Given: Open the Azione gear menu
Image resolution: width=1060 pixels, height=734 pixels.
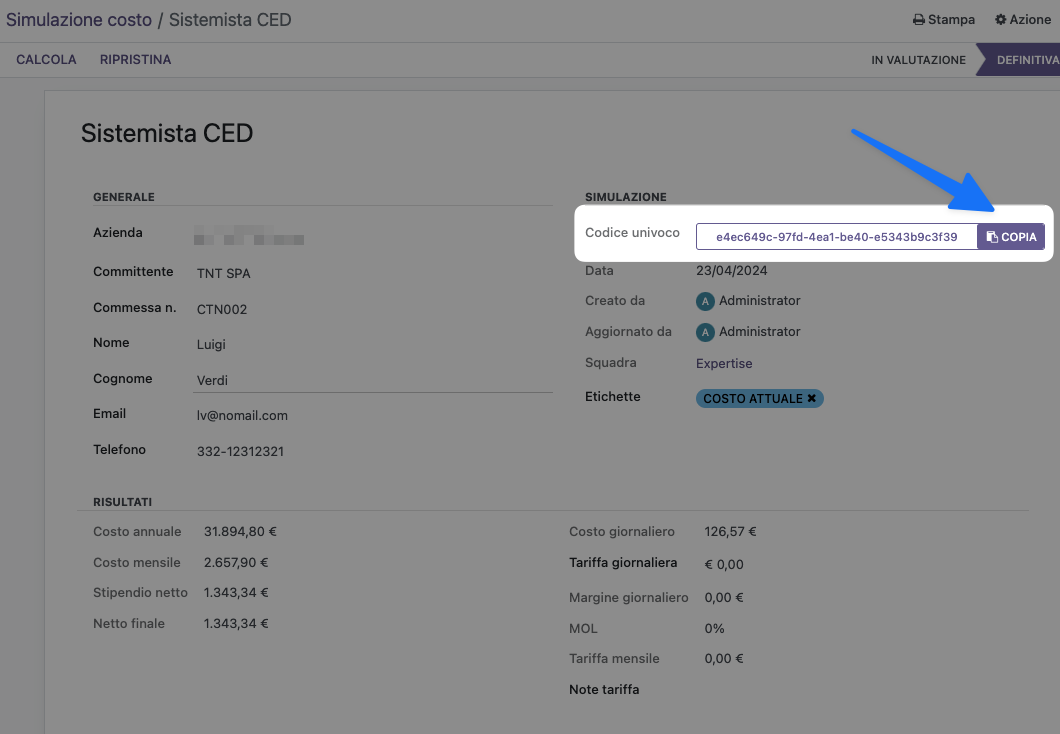Looking at the screenshot, I should pos(1022,20).
